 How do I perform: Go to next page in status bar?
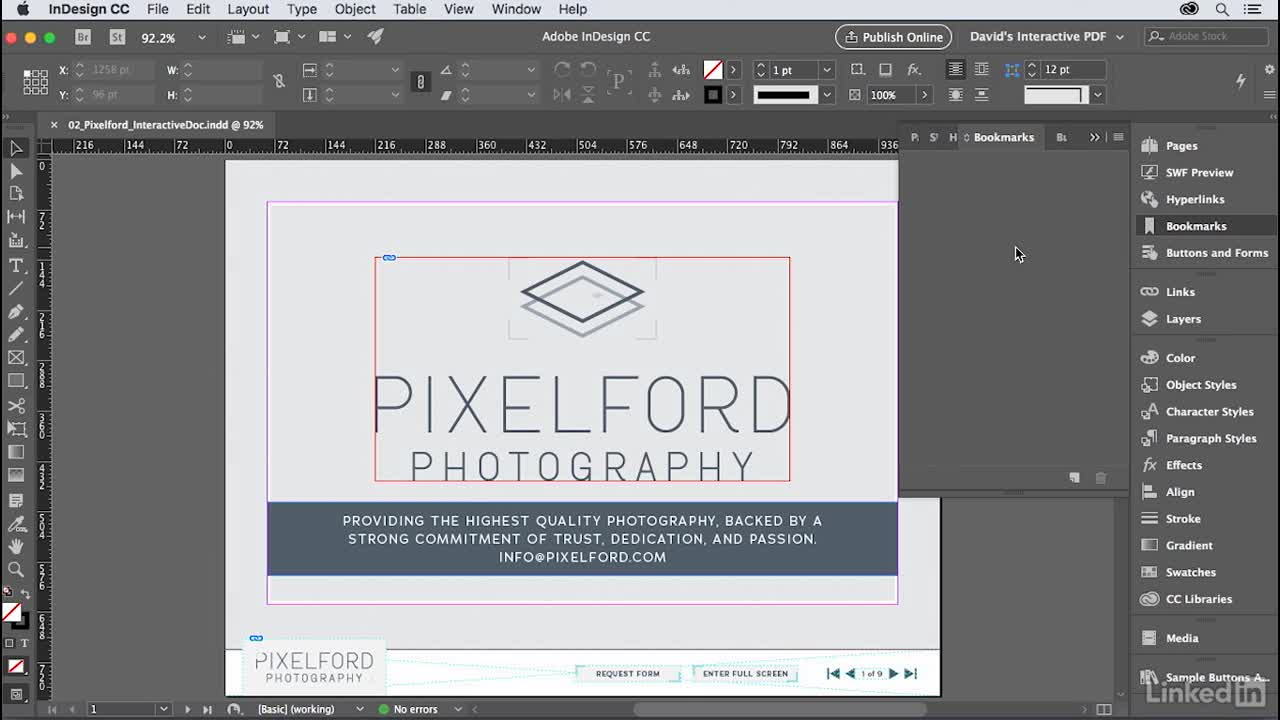(x=187, y=709)
